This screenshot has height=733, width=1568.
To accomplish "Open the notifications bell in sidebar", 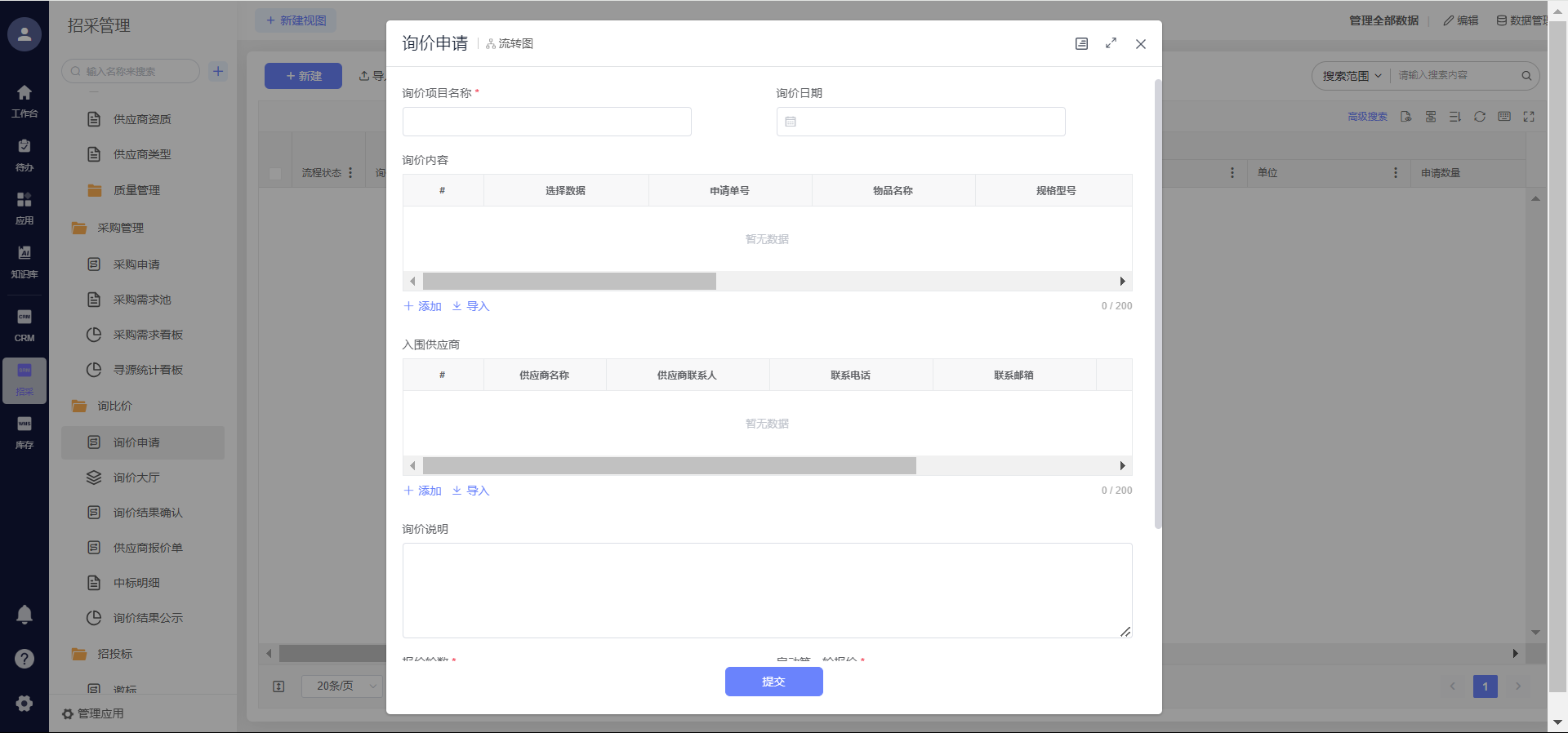I will tap(24, 615).
